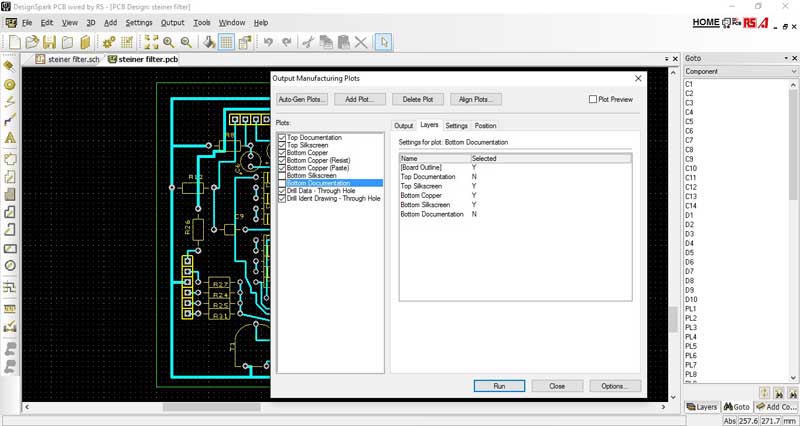Image resolution: width=800 pixels, height=426 pixels.
Task: Select Drill Ident Drawing - Through Hole plot
Action: pyautogui.click(x=333, y=198)
